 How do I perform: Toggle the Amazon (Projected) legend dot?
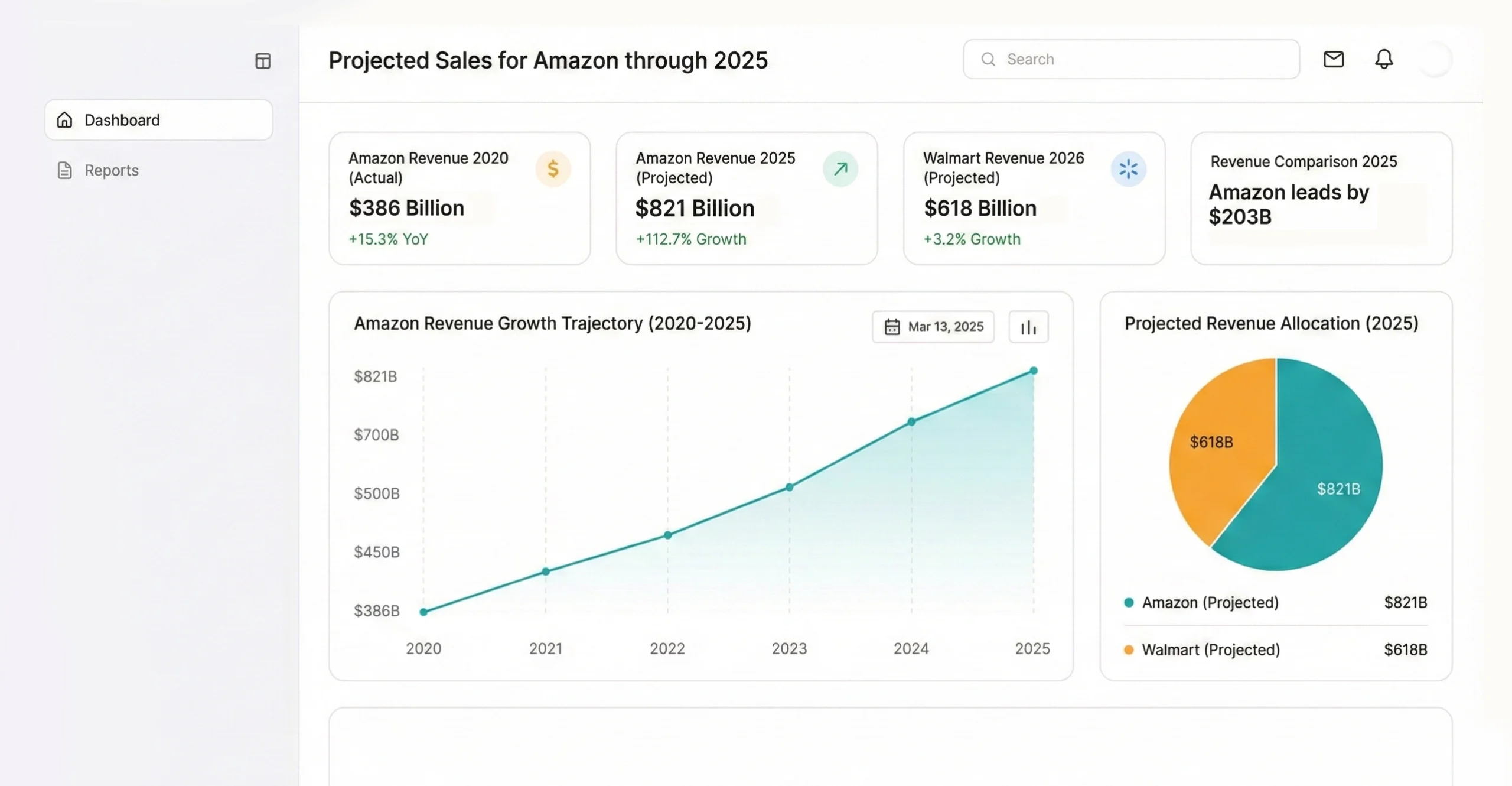click(1129, 602)
